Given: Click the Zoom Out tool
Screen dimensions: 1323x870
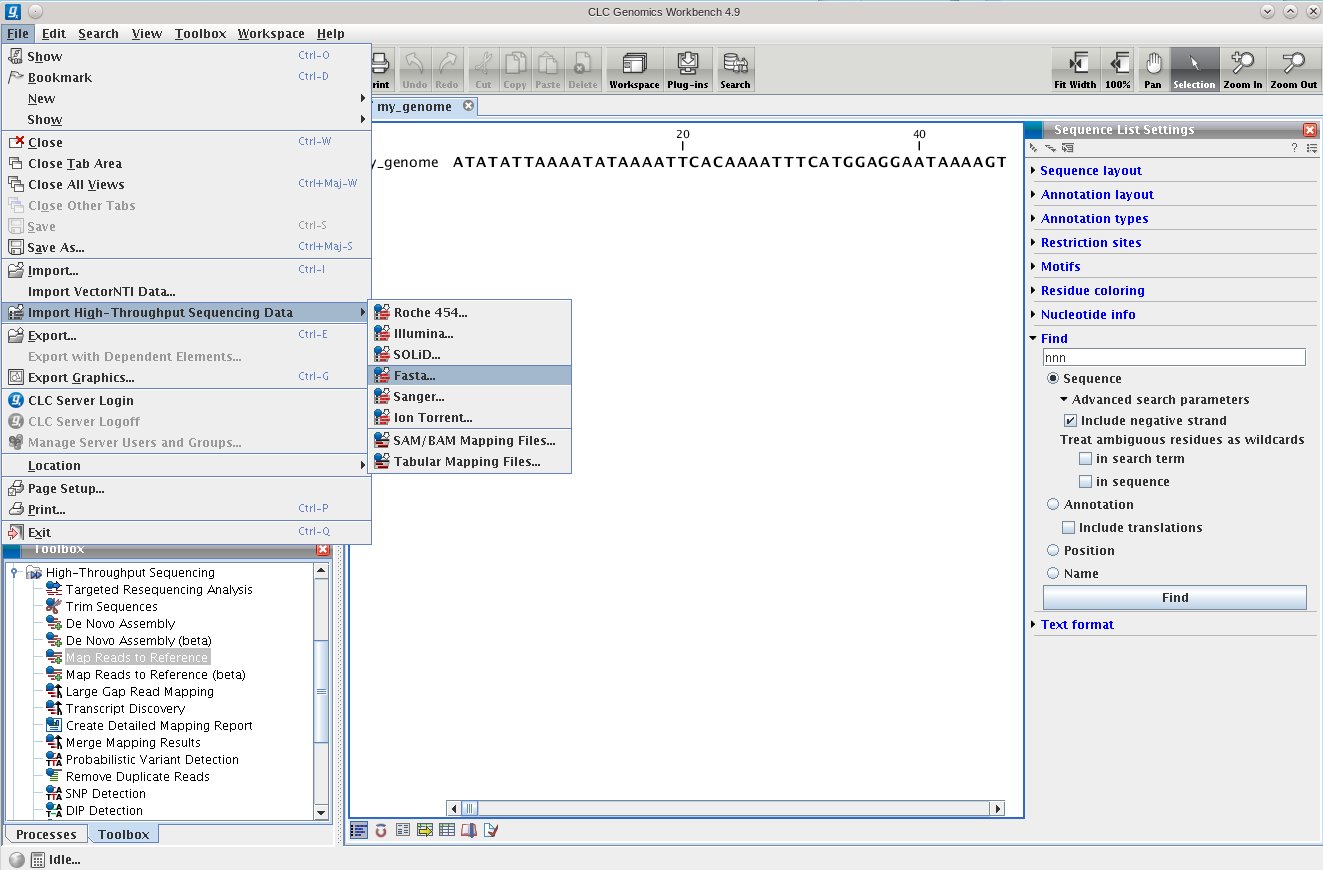Looking at the screenshot, I should click(1294, 69).
